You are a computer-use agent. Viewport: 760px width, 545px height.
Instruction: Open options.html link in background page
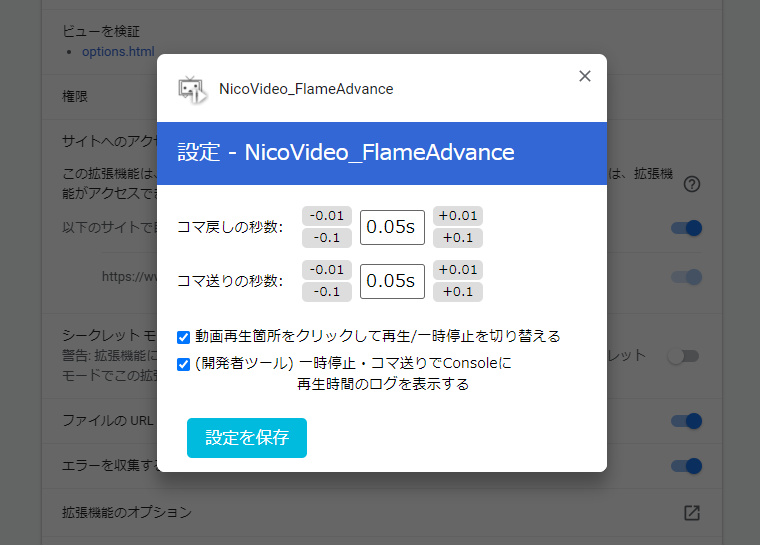[118, 51]
